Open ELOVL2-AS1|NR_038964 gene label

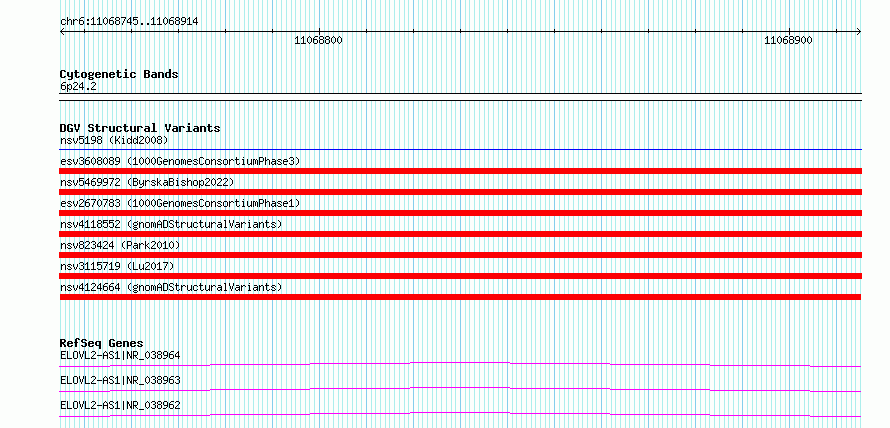click(x=120, y=355)
